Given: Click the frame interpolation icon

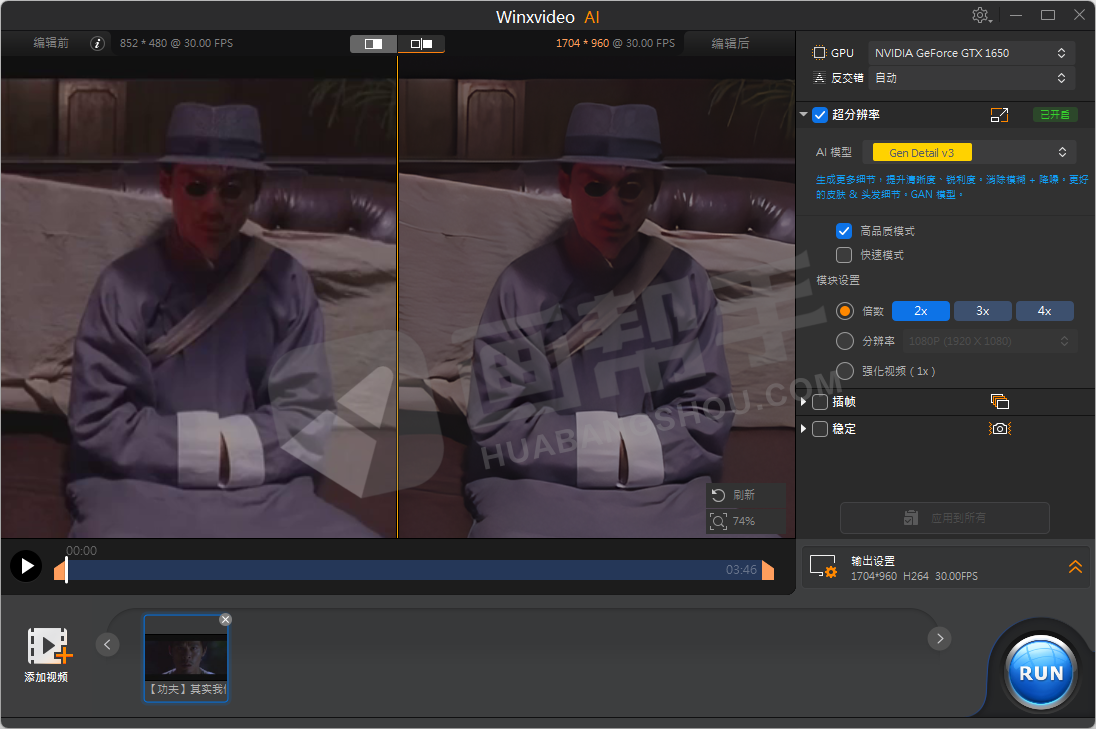Looking at the screenshot, I should [x=1000, y=402].
